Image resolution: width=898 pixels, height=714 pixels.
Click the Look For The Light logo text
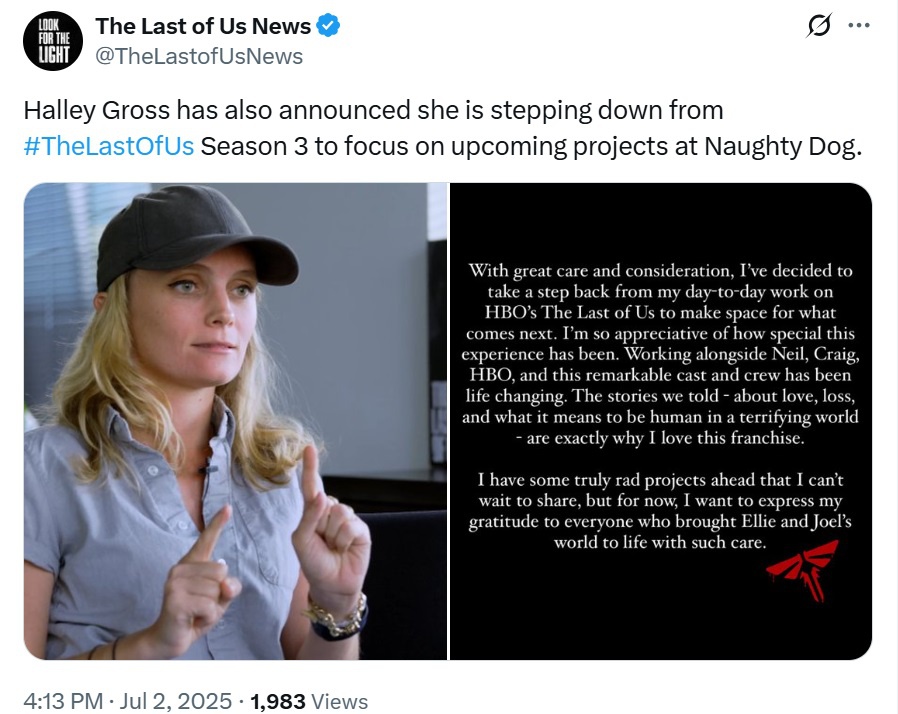coord(54,41)
